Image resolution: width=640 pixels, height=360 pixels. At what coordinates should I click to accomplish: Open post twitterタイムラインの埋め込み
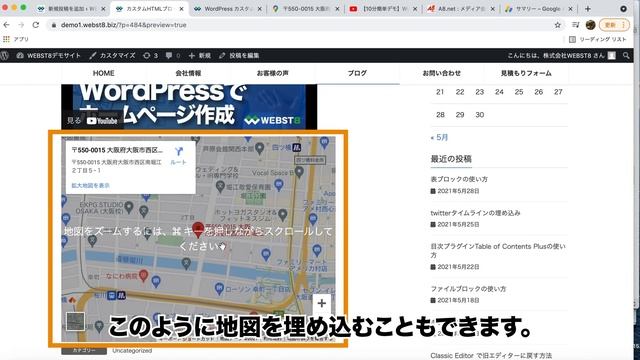(476, 213)
